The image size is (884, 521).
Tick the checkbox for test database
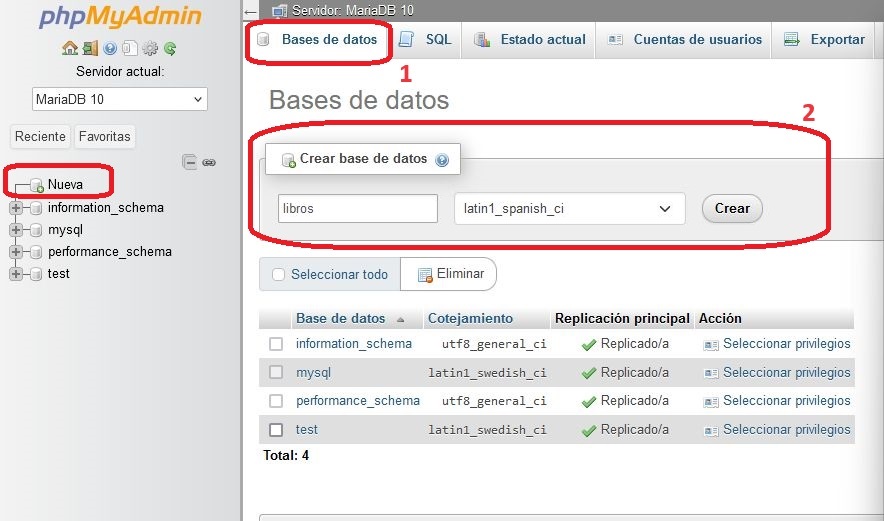276,430
